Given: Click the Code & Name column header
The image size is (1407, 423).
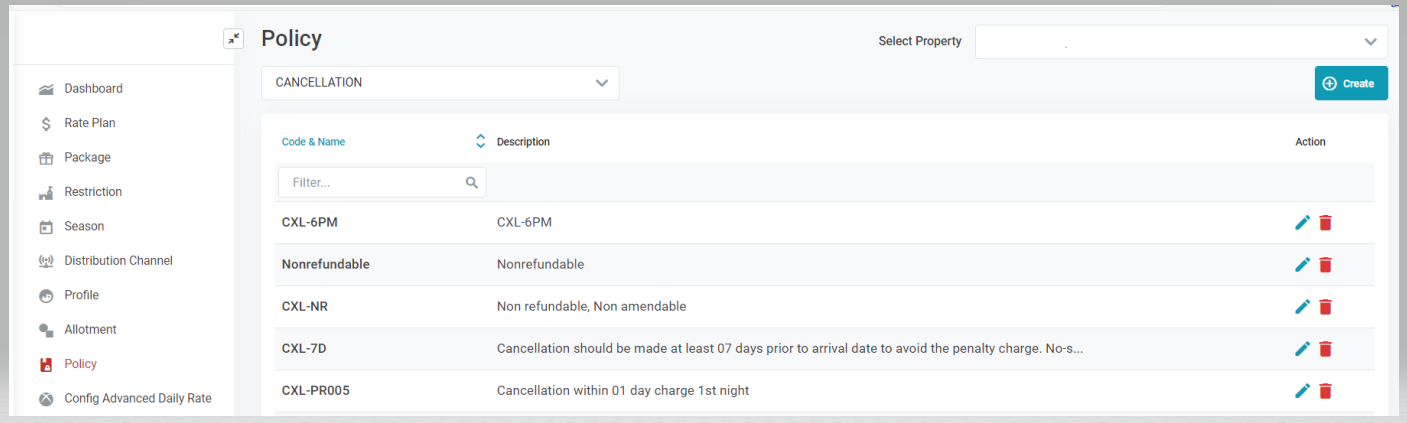Looking at the screenshot, I should tap(313, 142).
